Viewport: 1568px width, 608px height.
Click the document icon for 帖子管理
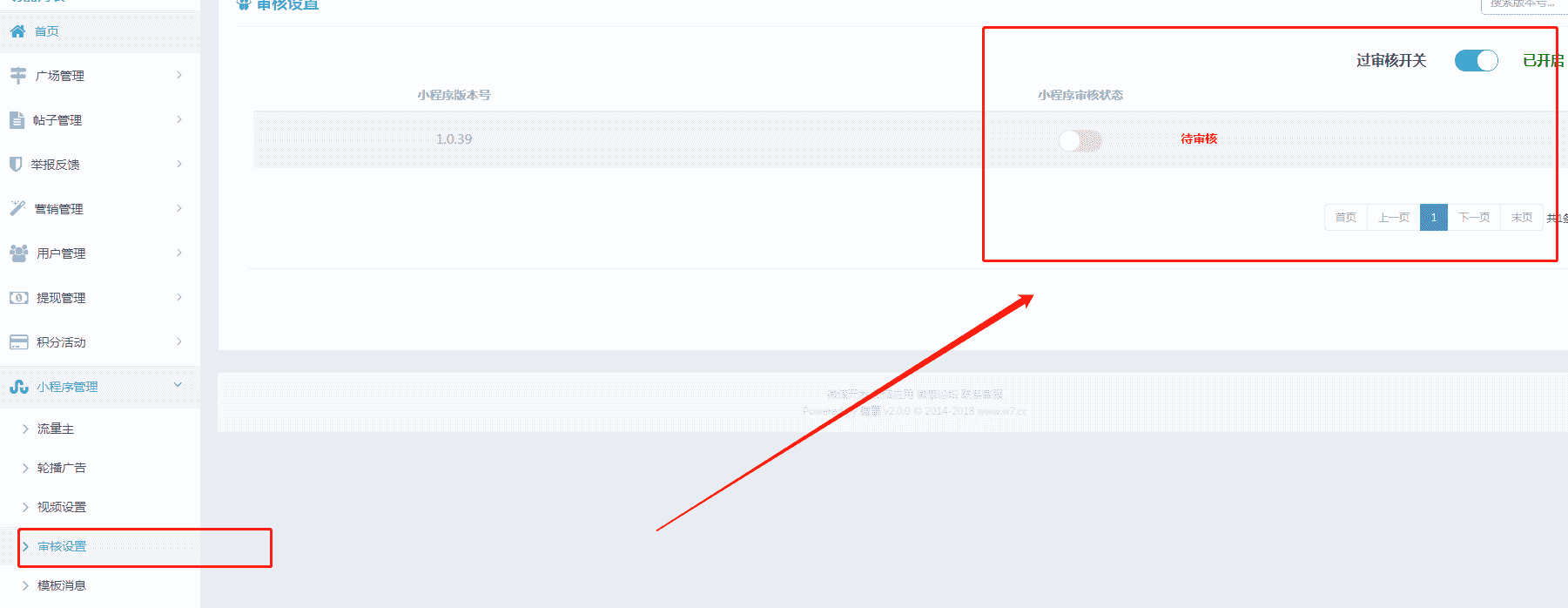(17, 120)
